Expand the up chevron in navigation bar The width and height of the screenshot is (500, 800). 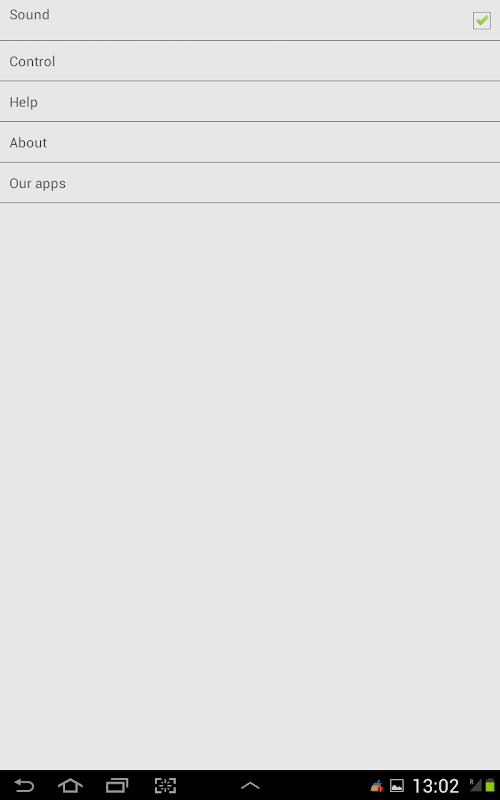(250, 786)
